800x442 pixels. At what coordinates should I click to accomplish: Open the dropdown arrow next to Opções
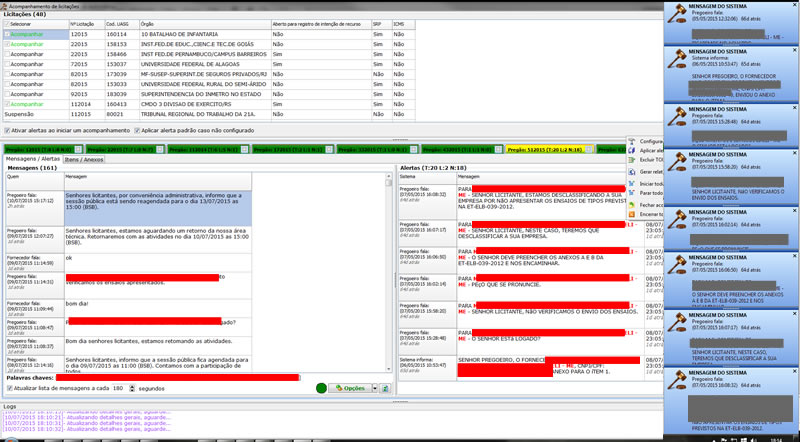pos(372,387)
